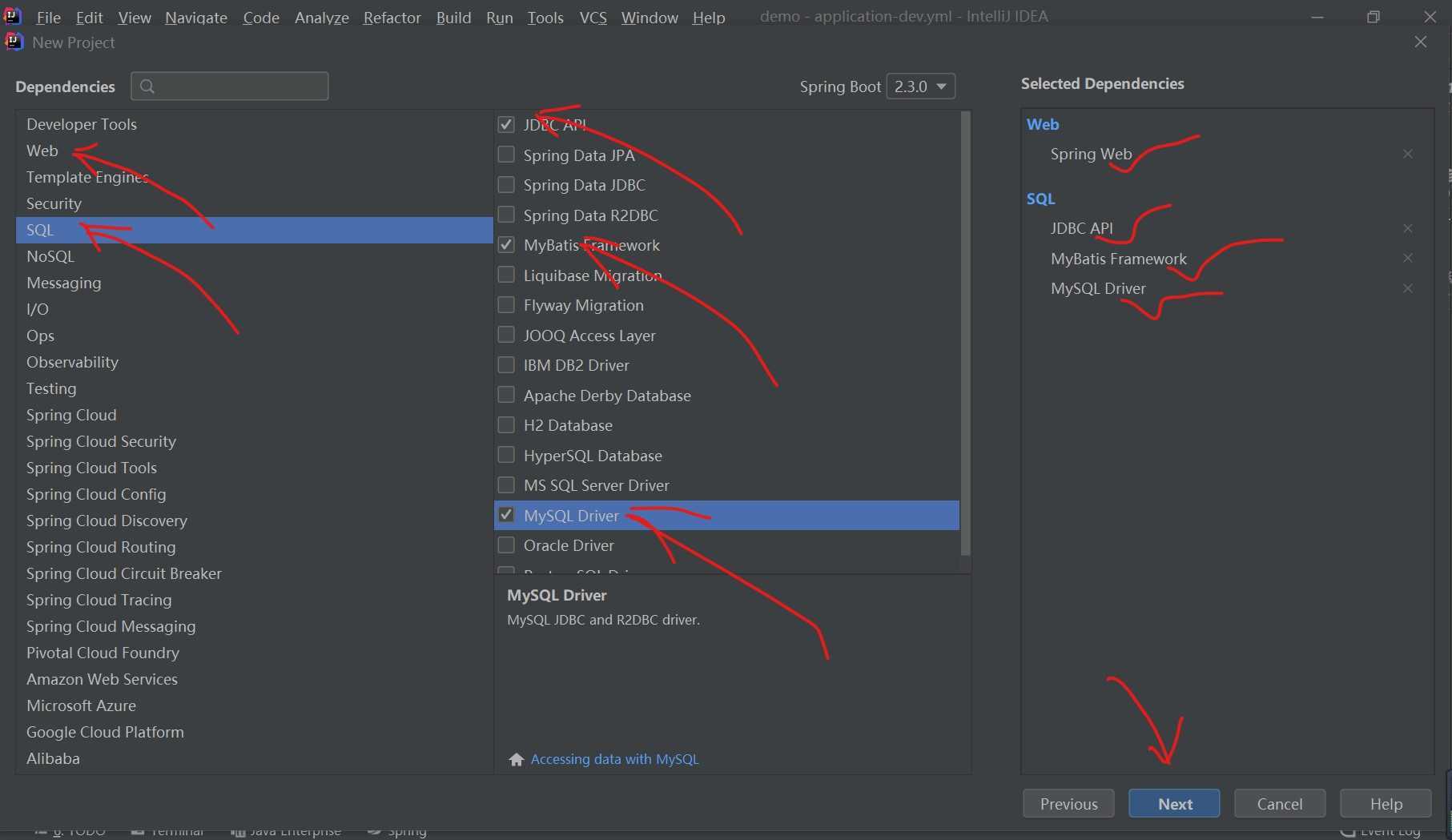Screen dimensions: 1452x840
Task: Uncheck the MySQL Driver checkbox
Action: [506, 515]
